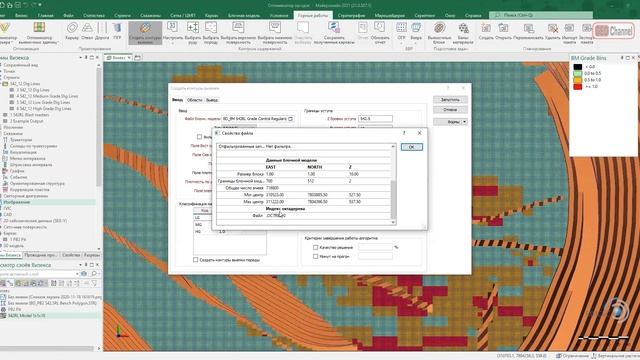Toggle Создать контуры выемки породы checkbox
Image resolution: width=640 pixels, height=360 pixels.
click(x=196, y=260)
